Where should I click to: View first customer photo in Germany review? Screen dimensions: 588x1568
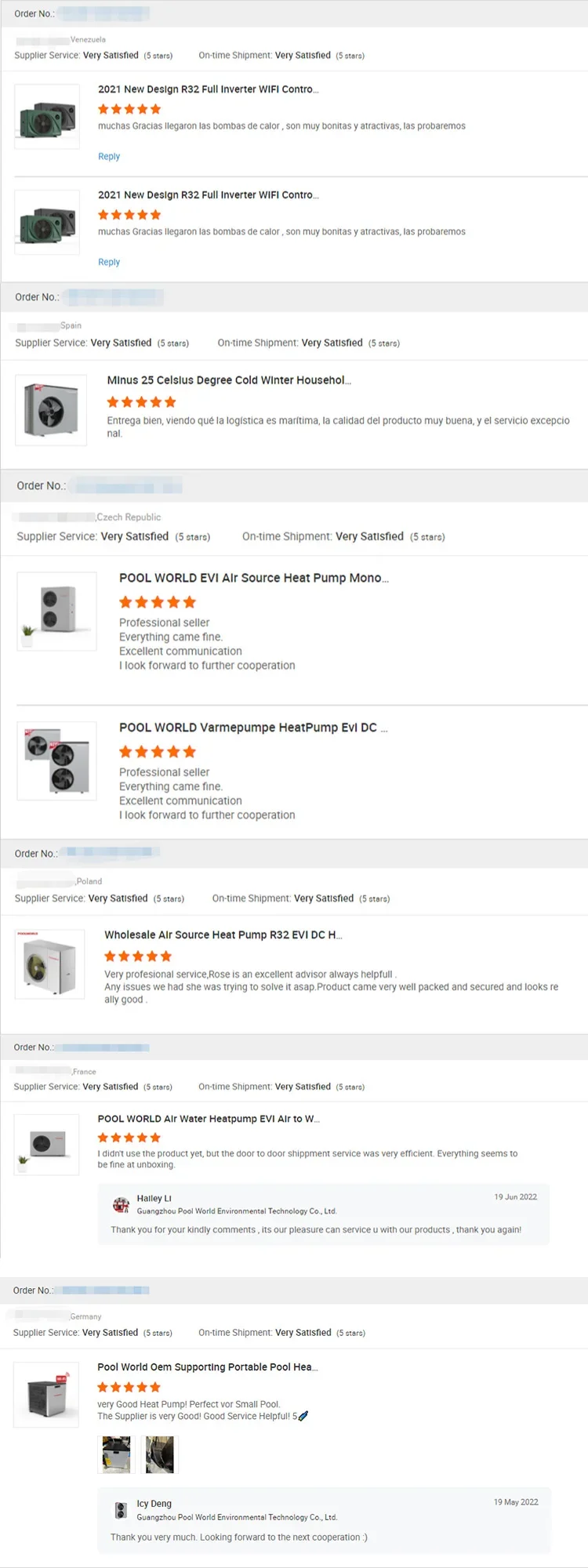tap(117, 1454)
